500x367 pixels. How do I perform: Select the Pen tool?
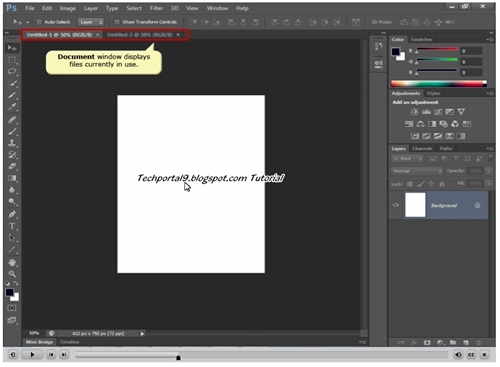pyautogui.click(x=12, y=214)
